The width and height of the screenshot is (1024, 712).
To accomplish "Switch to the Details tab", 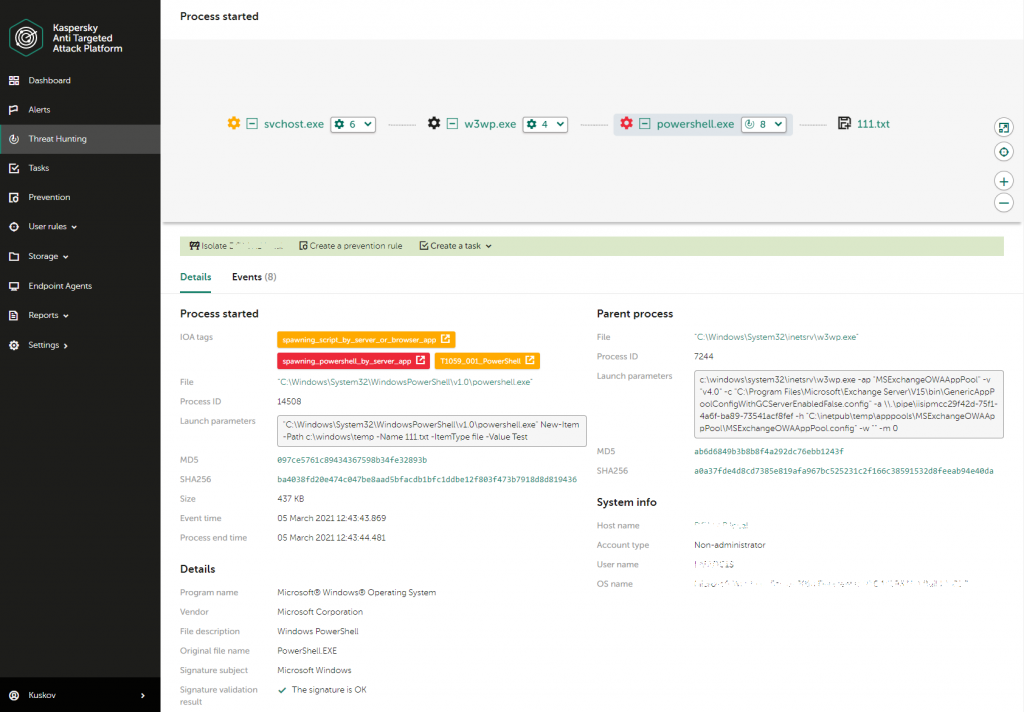I will click(195, 277).
